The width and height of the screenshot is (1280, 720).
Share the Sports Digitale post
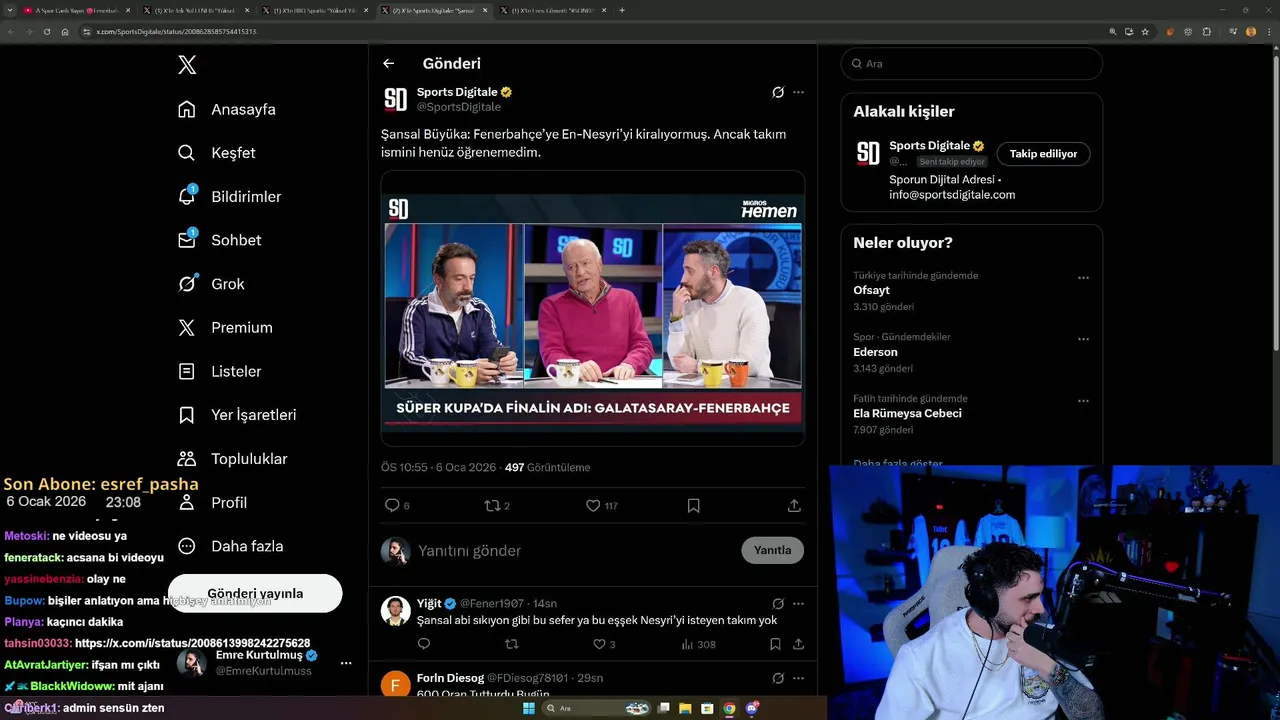(x=794, y=506)
